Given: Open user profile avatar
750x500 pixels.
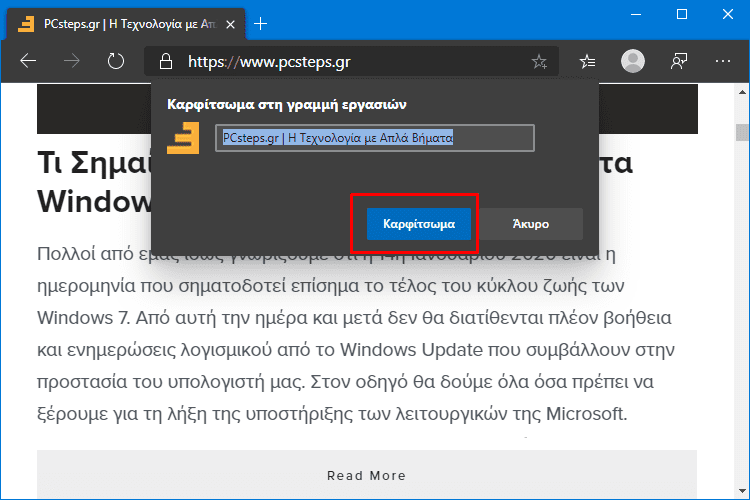Looking at the screenshot, I should point(632,61).
